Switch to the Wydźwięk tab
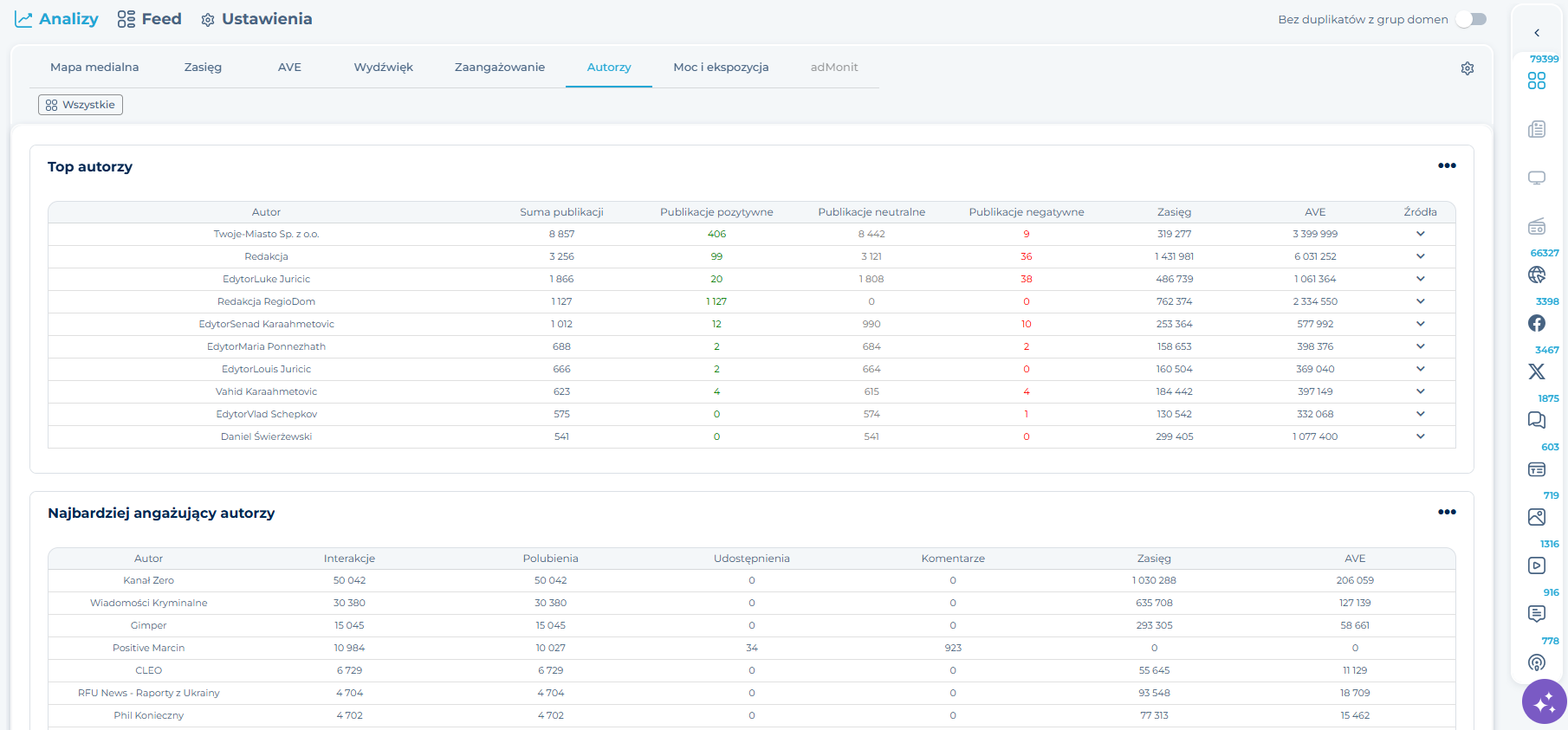Screen dimensions: 1568x730 pos(383,67)
